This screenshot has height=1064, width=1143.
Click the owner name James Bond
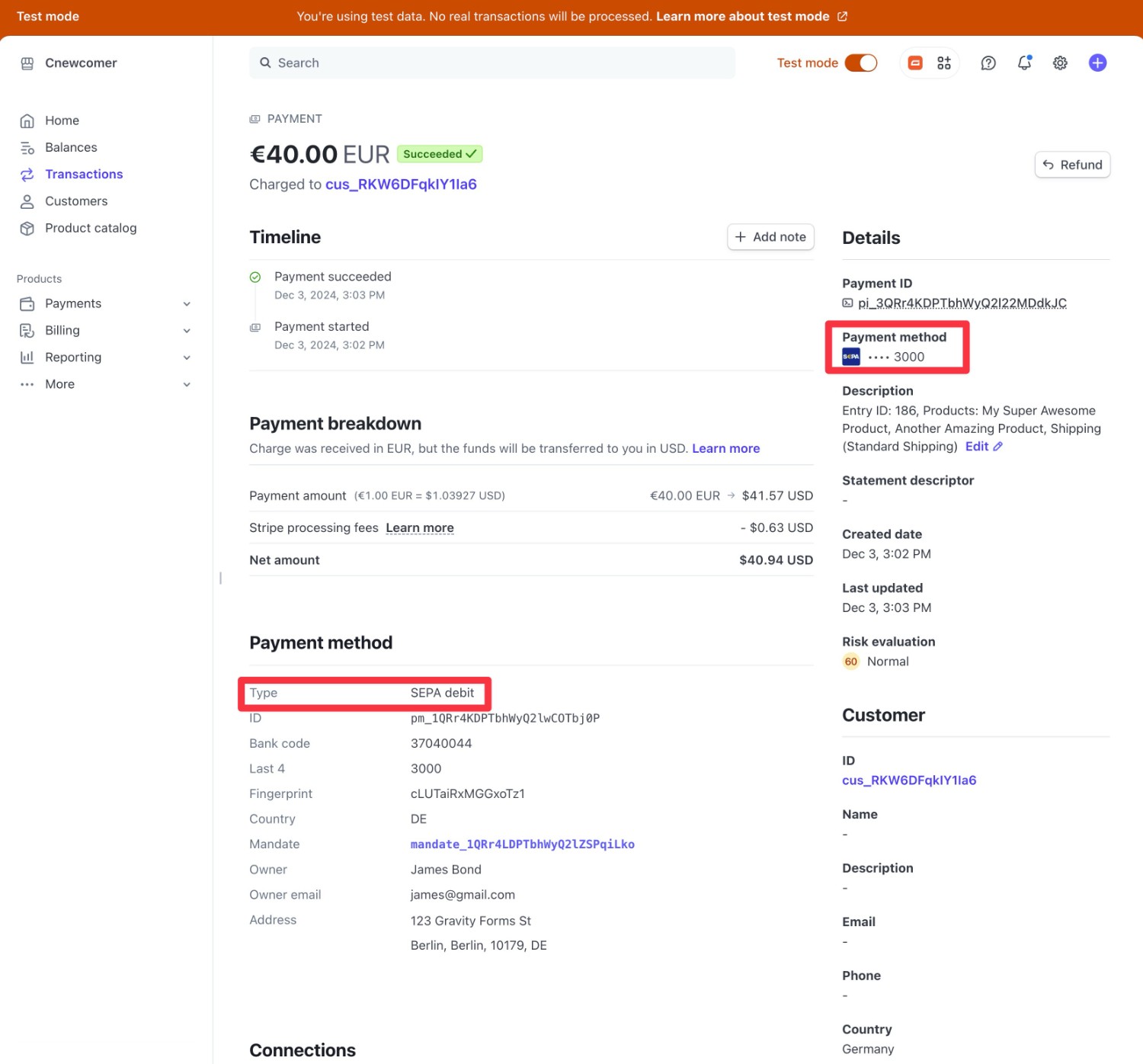(446, 870)
